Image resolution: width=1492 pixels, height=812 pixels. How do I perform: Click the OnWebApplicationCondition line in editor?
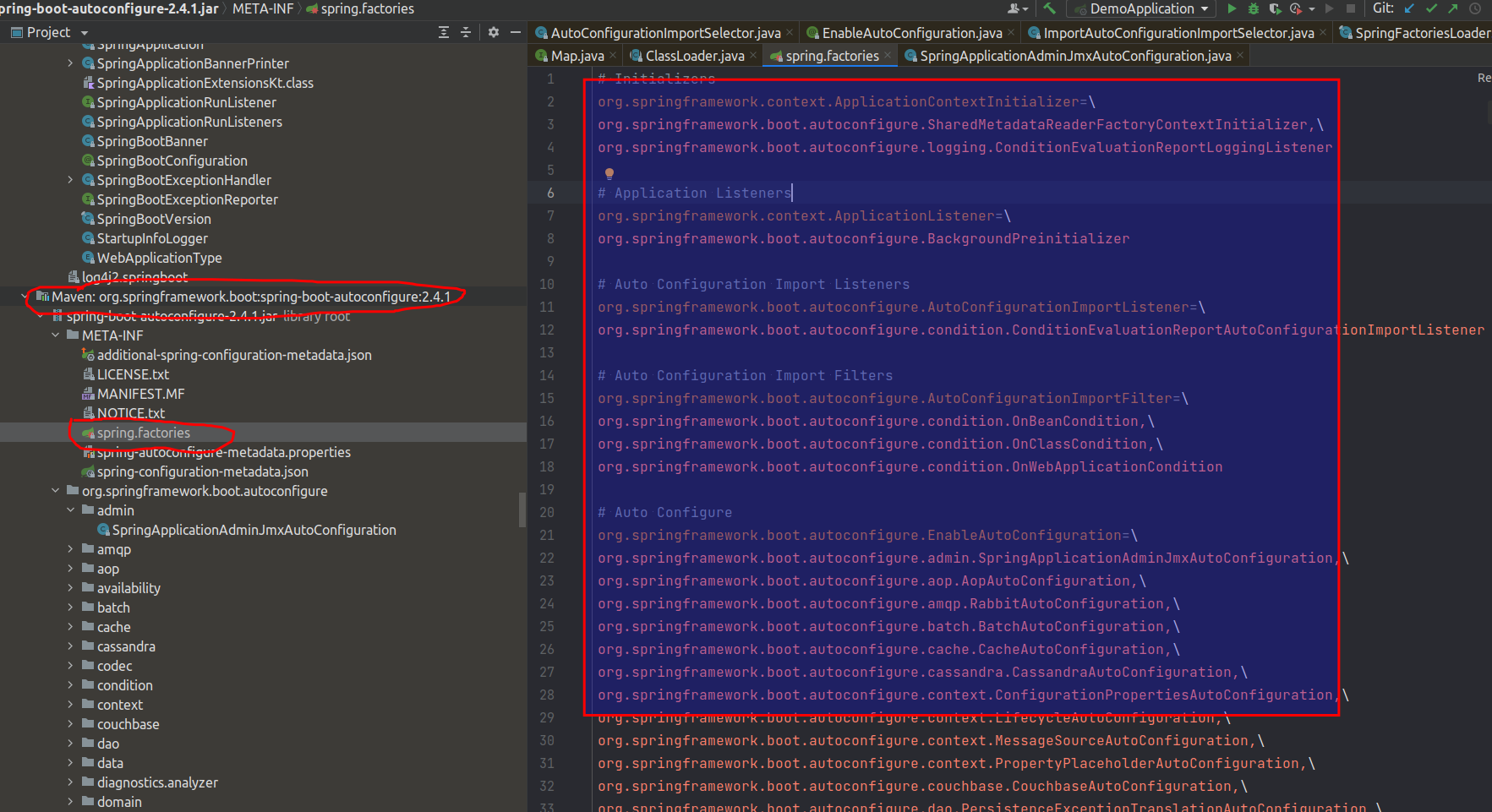pyautogui.click(x=910, y=466)
